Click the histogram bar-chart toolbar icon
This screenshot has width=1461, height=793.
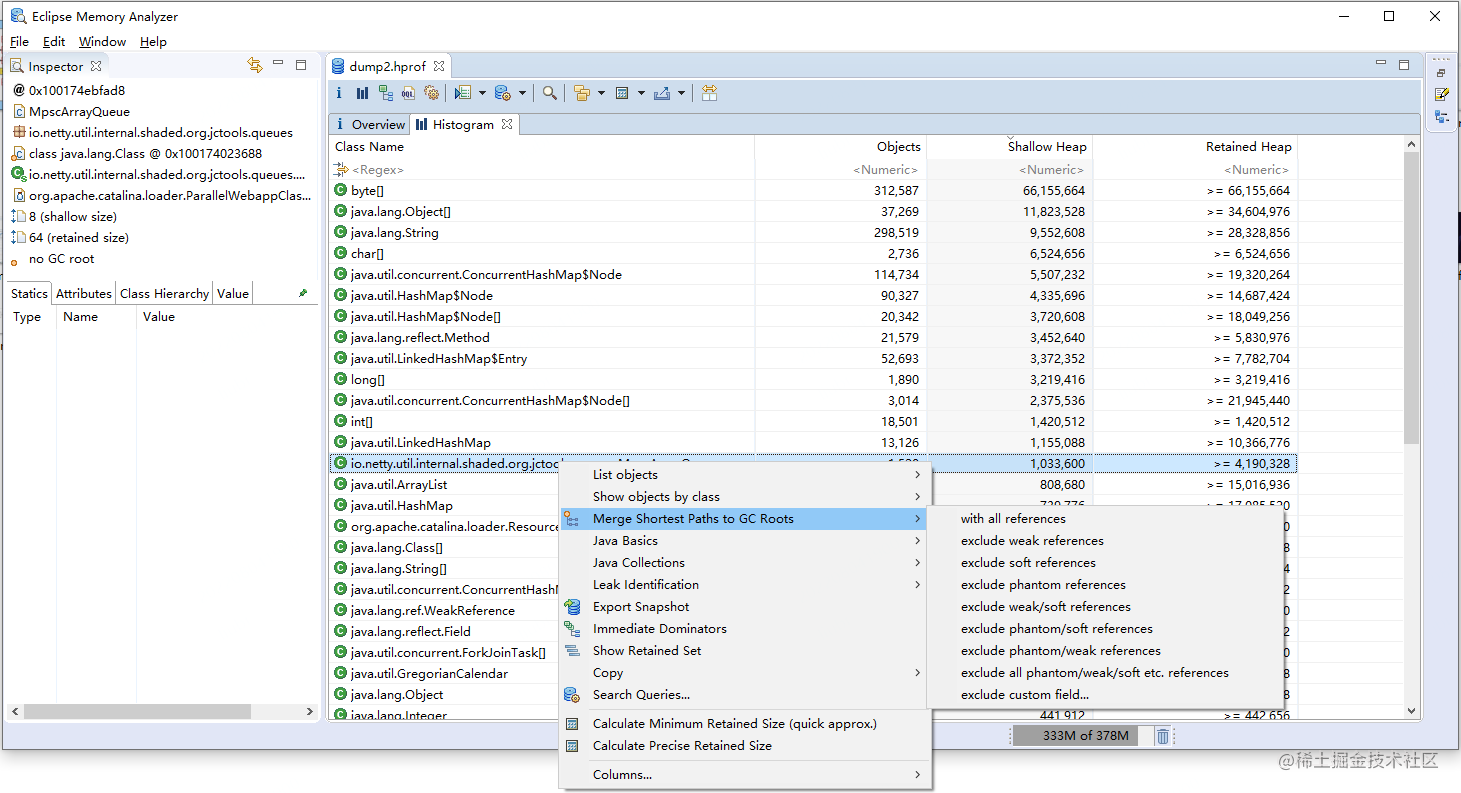pos(362,93)
